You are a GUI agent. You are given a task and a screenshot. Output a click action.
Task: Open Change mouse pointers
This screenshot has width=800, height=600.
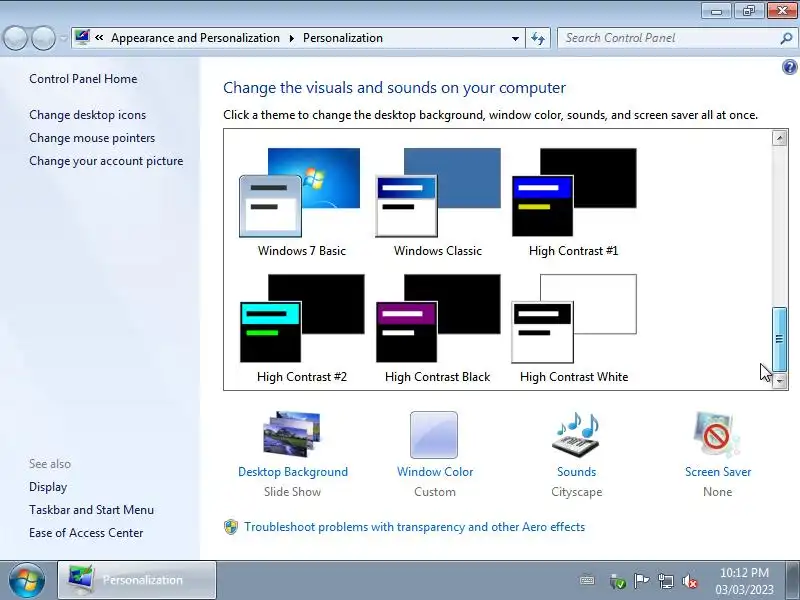click(92, 138)
